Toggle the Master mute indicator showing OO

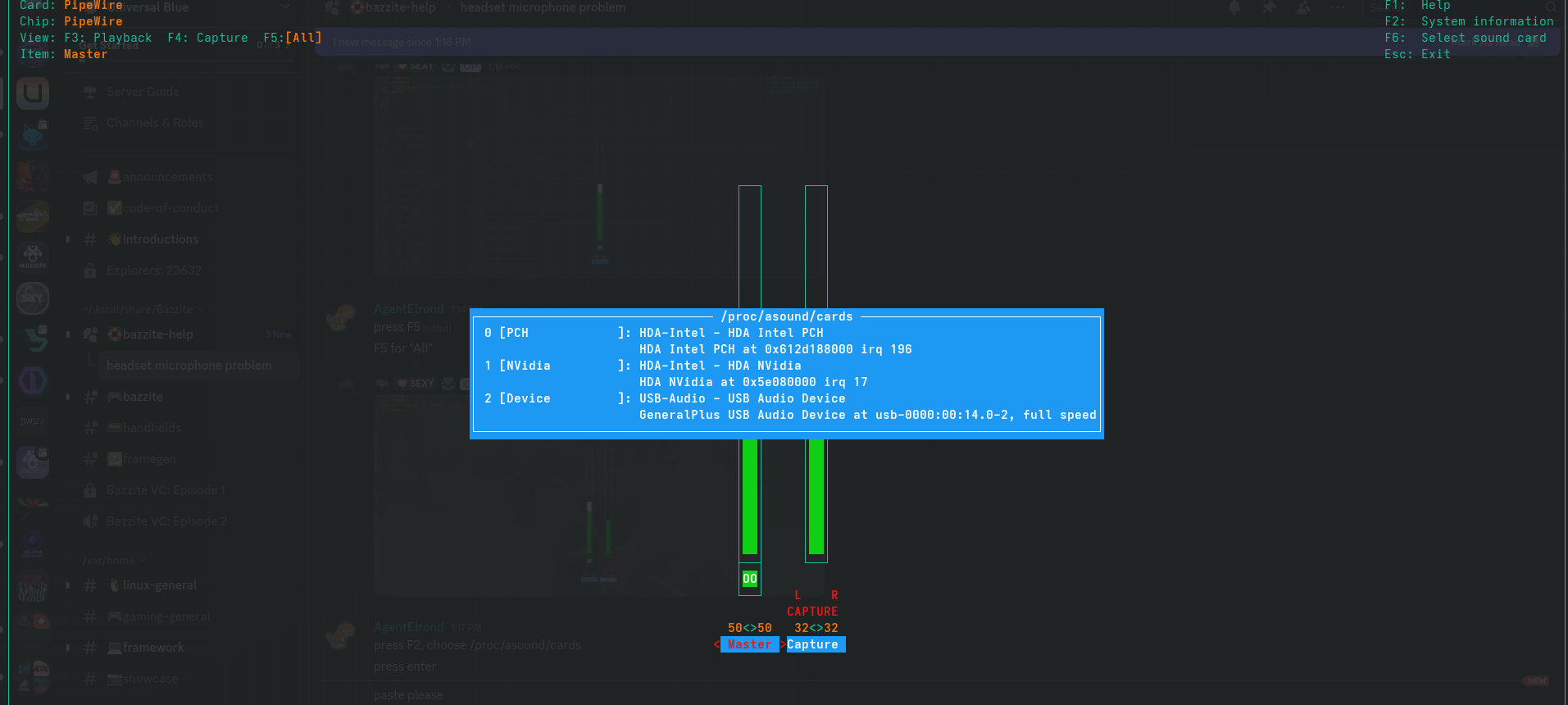point(750,579)
